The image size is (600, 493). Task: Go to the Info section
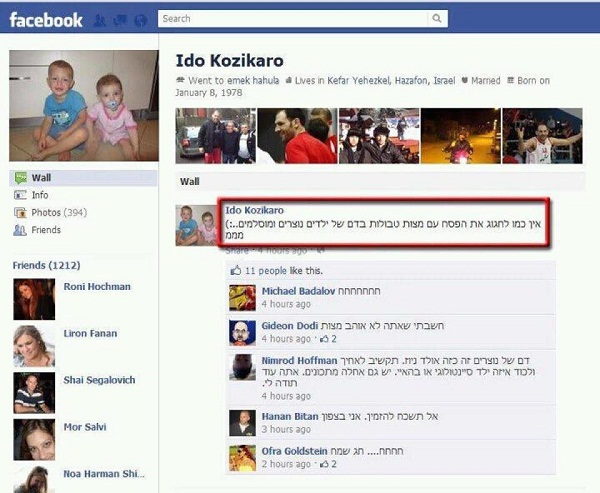click(x=40, y=195)
